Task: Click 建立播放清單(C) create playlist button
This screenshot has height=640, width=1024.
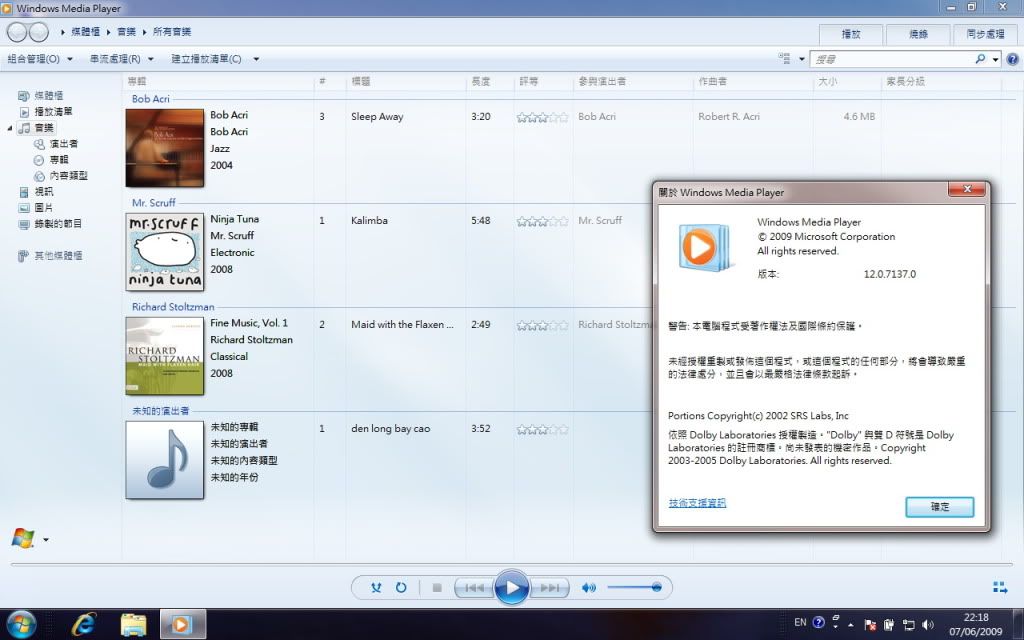Action: tap(206, 59)
